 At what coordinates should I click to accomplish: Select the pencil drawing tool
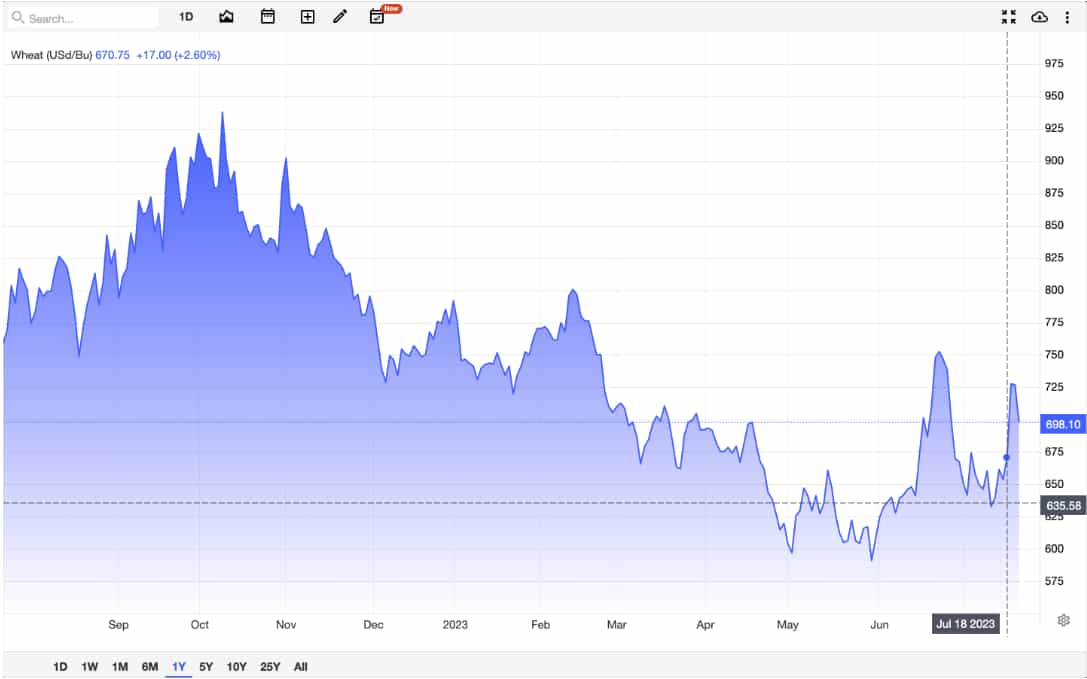click(340, 17)
